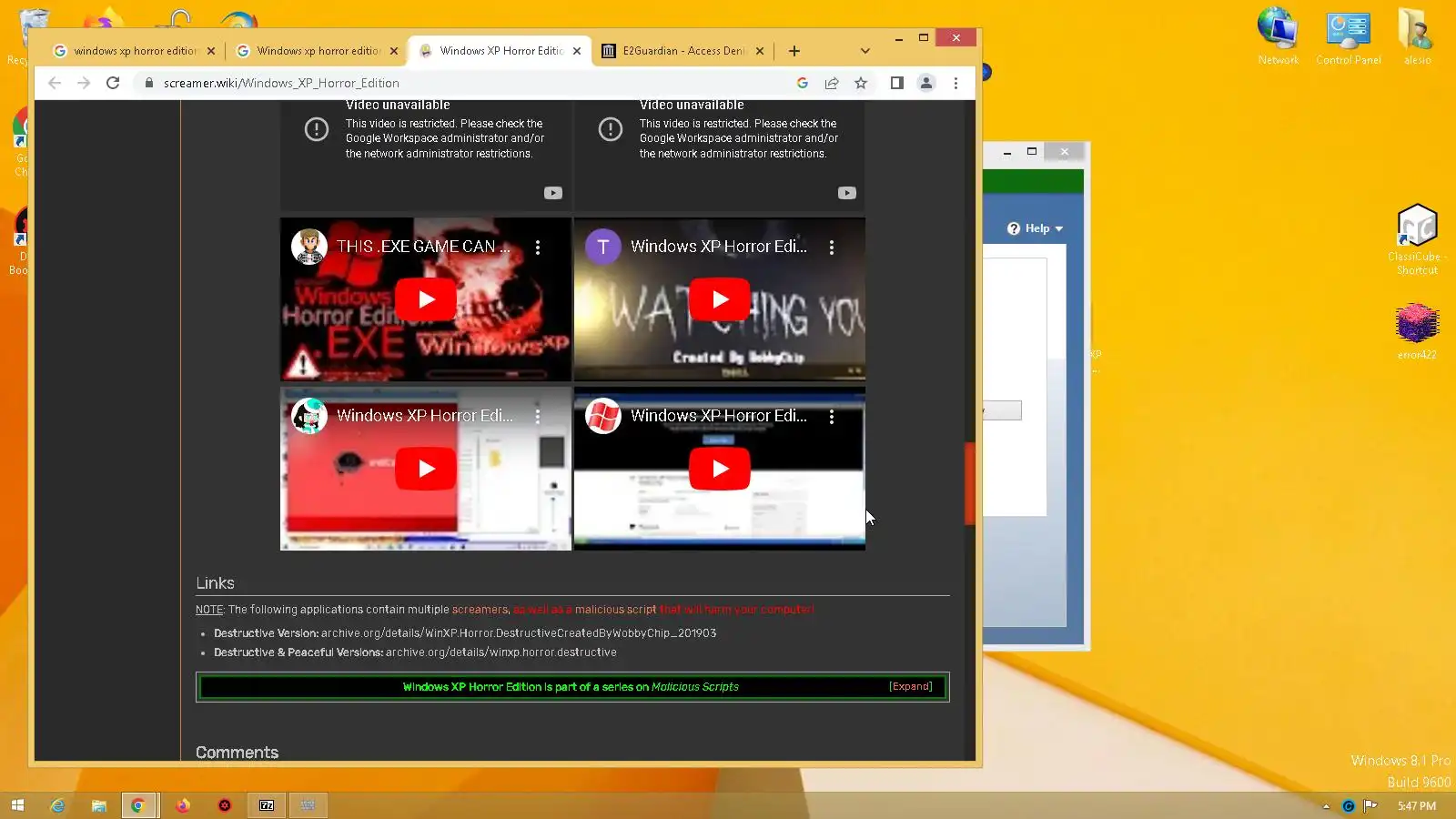This screenshot has height=819, width=1456.
Task: Open the Action Center flag in the tray
Action: (1370, 806)
